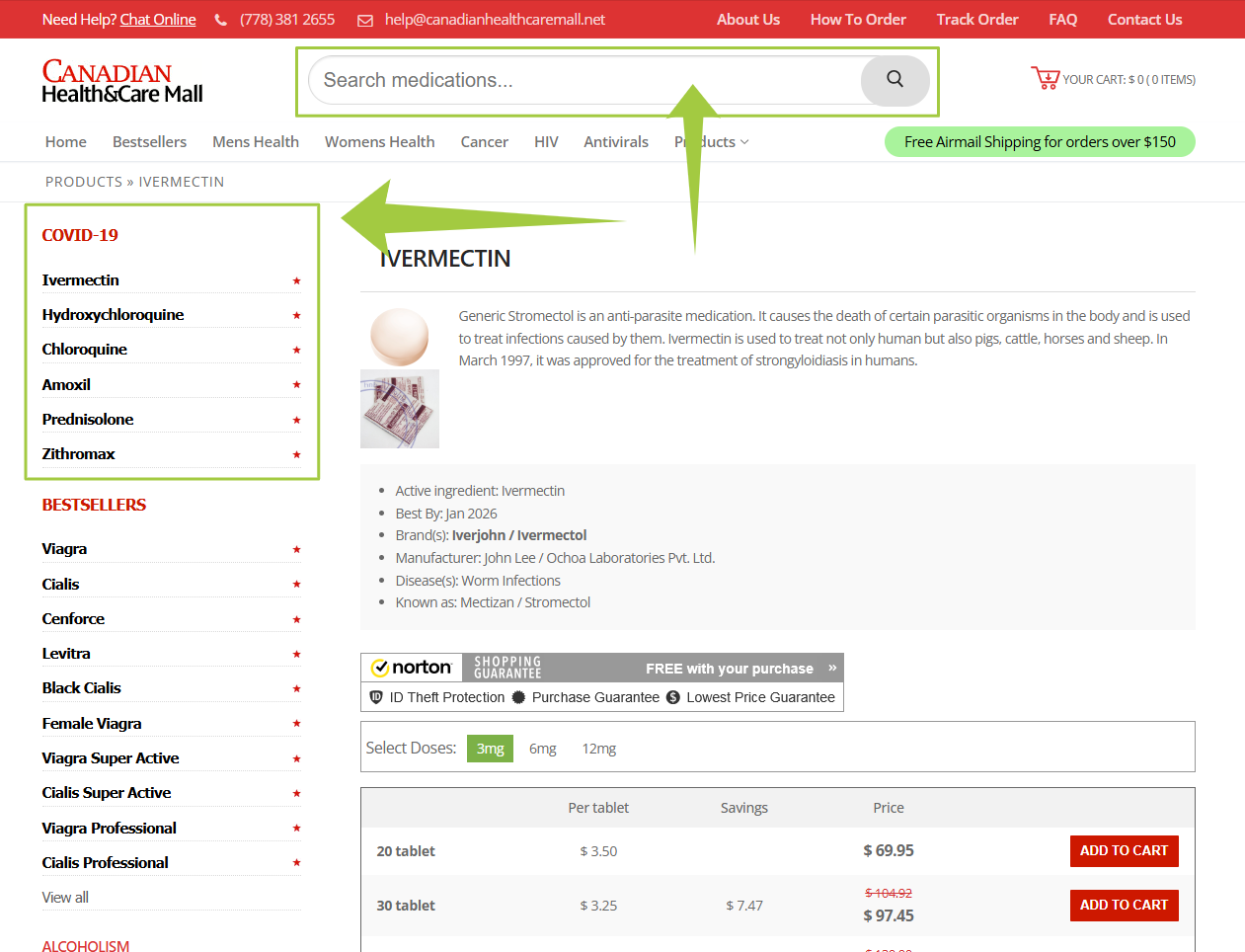
Task: Open Hydroxychloroquine in sidebar list
Action: click(x=114, y=315)
